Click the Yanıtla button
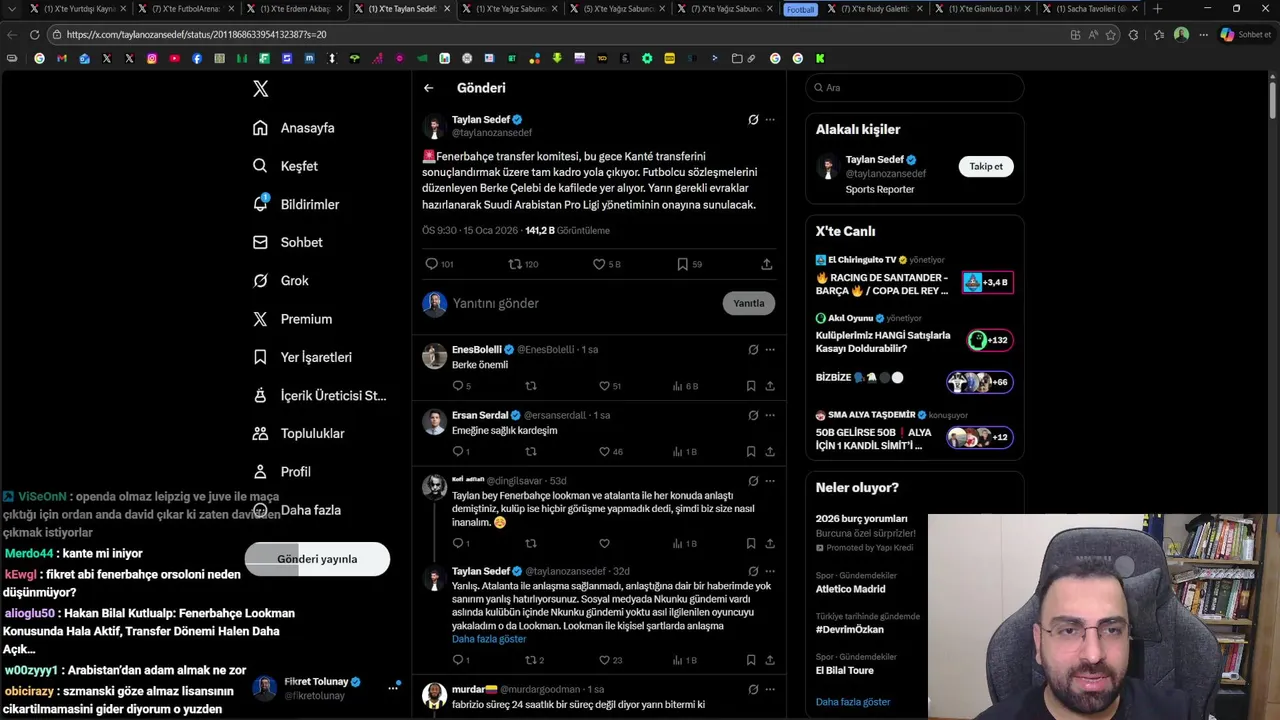The height and width of the screenshot is (720, 1280). tap(749, 303)
